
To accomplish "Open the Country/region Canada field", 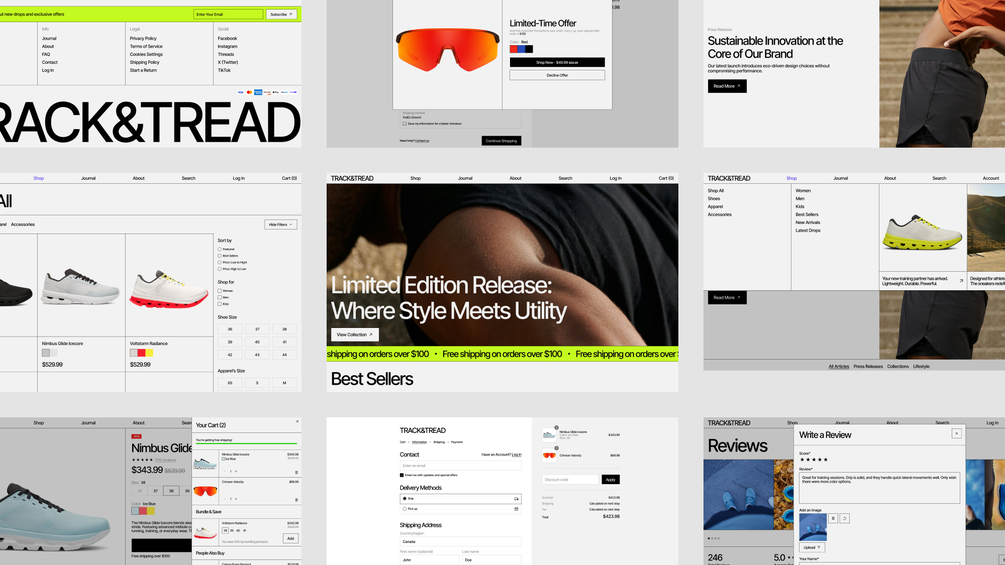I will point(460,541).
